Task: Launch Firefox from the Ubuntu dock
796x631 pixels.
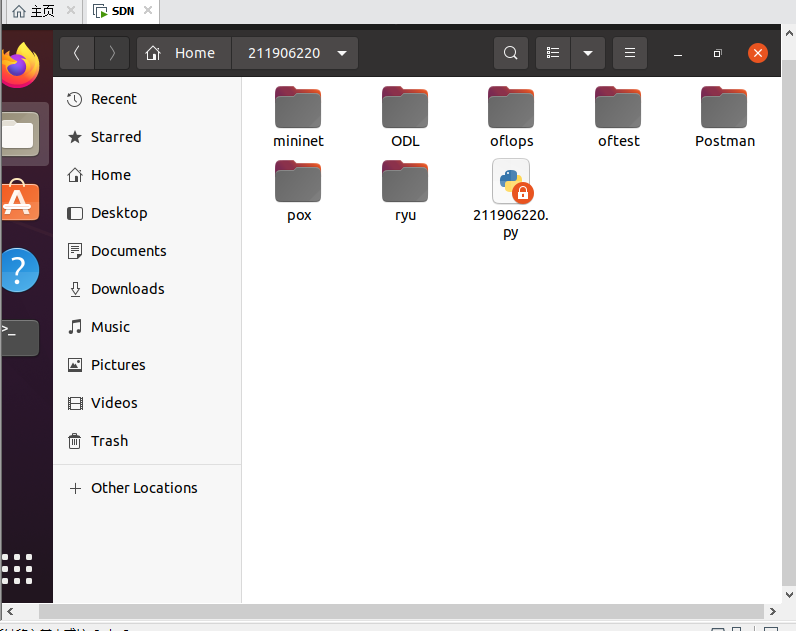Action: [x=21, y=65]
